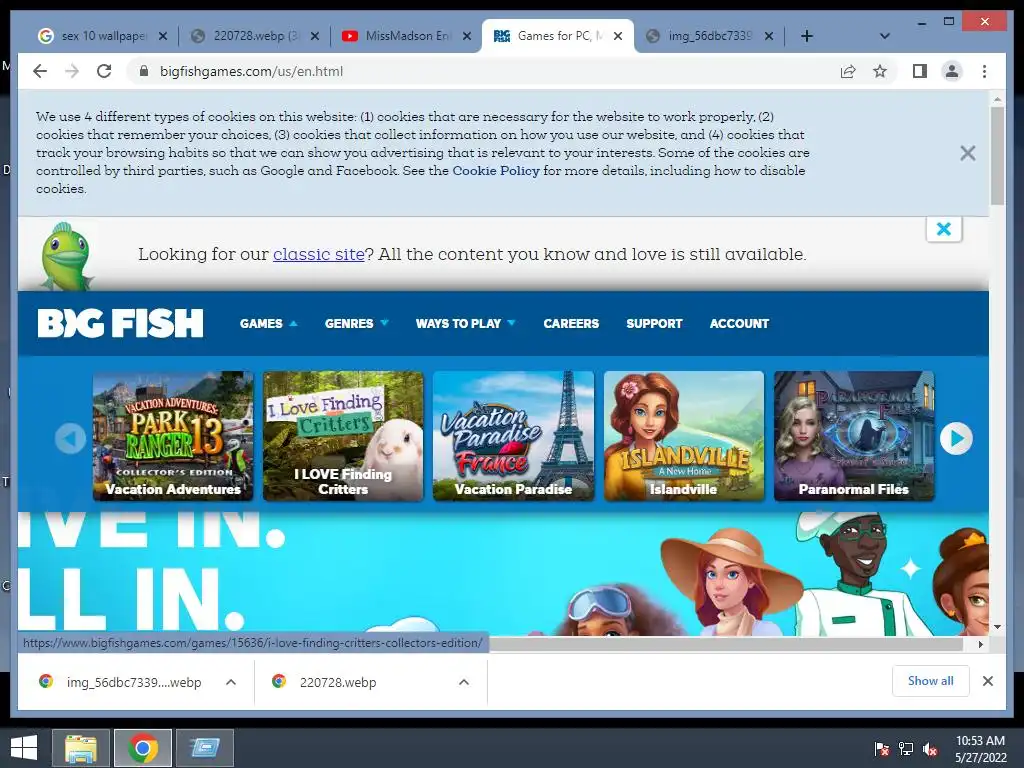Image resolution: width=1024 pixels, height=768 pixels.
Task: Click the scroll down arrow
Action: click(997, 626)
